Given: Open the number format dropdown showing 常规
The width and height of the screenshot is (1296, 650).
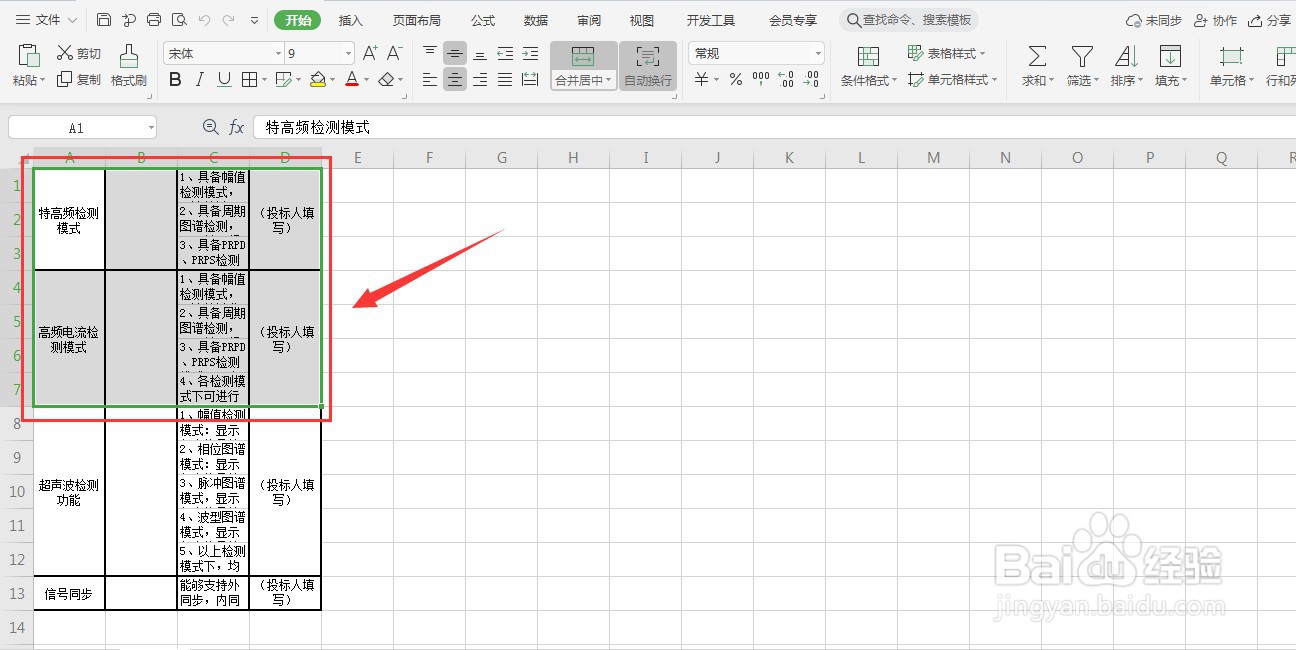Looking at the screenshot, I should (x=818, y=52).
